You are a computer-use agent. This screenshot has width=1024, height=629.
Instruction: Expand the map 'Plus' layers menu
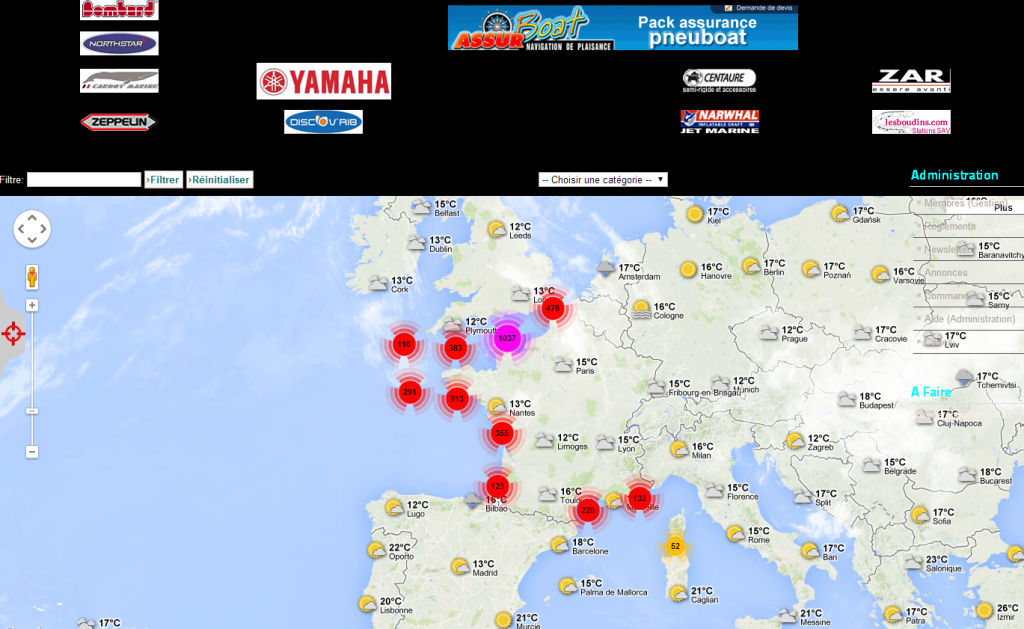[1002, 207]
